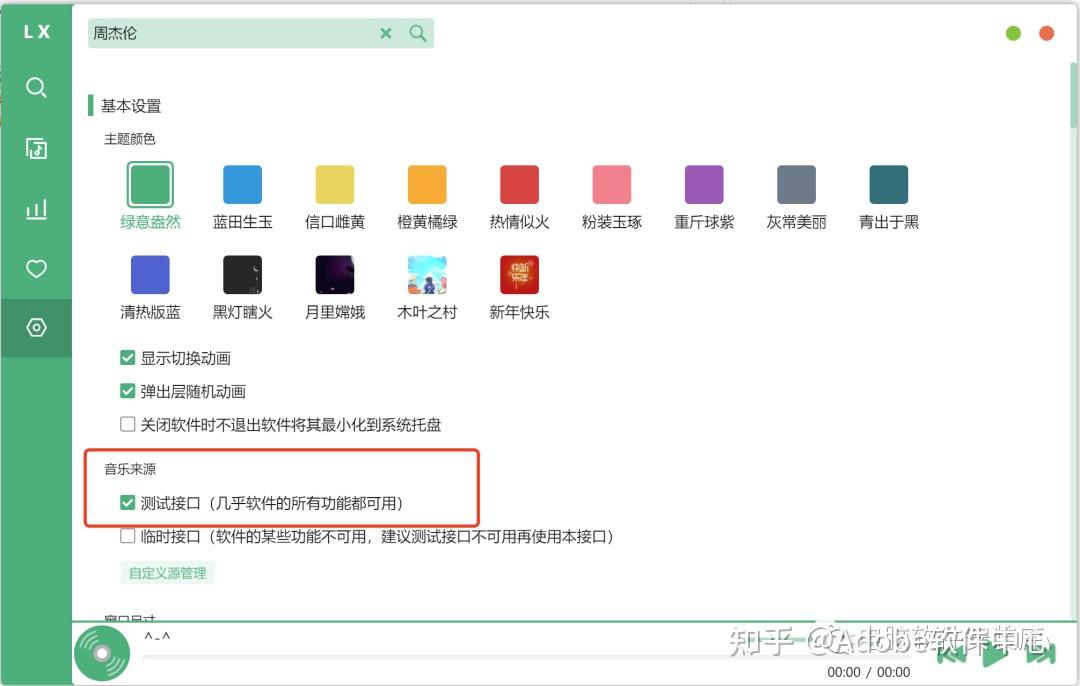Open favorites via the heart icon
Image resolution: width=1080 pixels, height=686 pixels.
tap(36, 268)
